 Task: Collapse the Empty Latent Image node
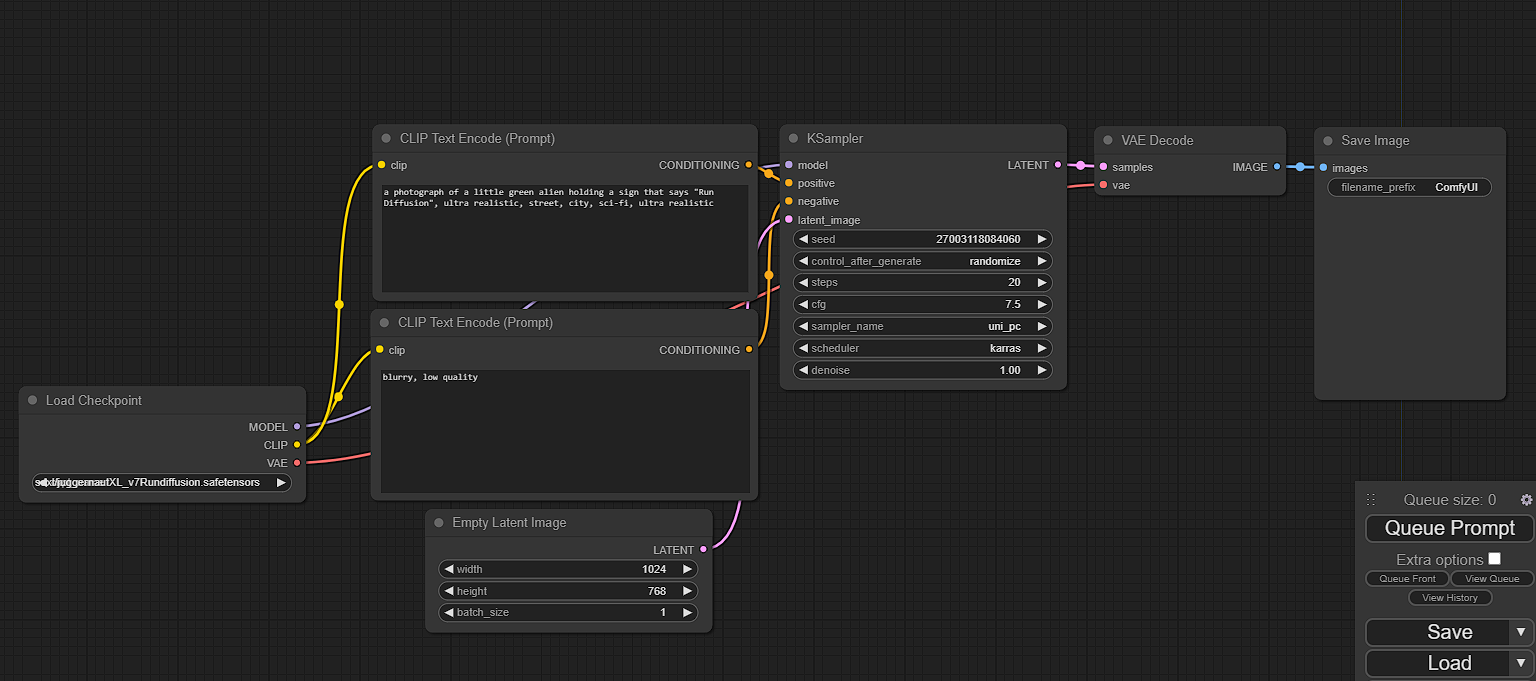coord(438,522)
